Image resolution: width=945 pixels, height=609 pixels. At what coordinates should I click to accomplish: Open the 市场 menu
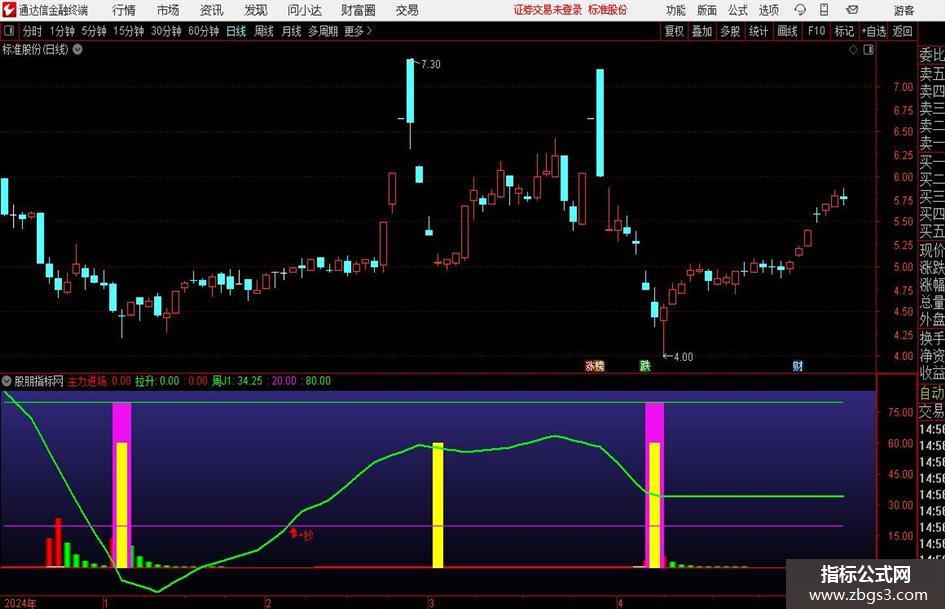[x=168, y=10]
